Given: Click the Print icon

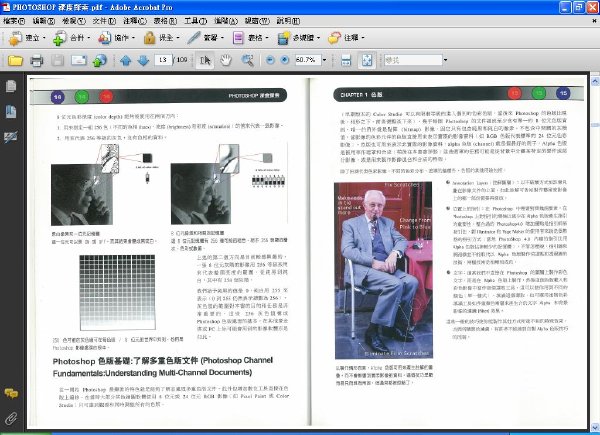Looking at the screenshot, I should coord(37,60).
